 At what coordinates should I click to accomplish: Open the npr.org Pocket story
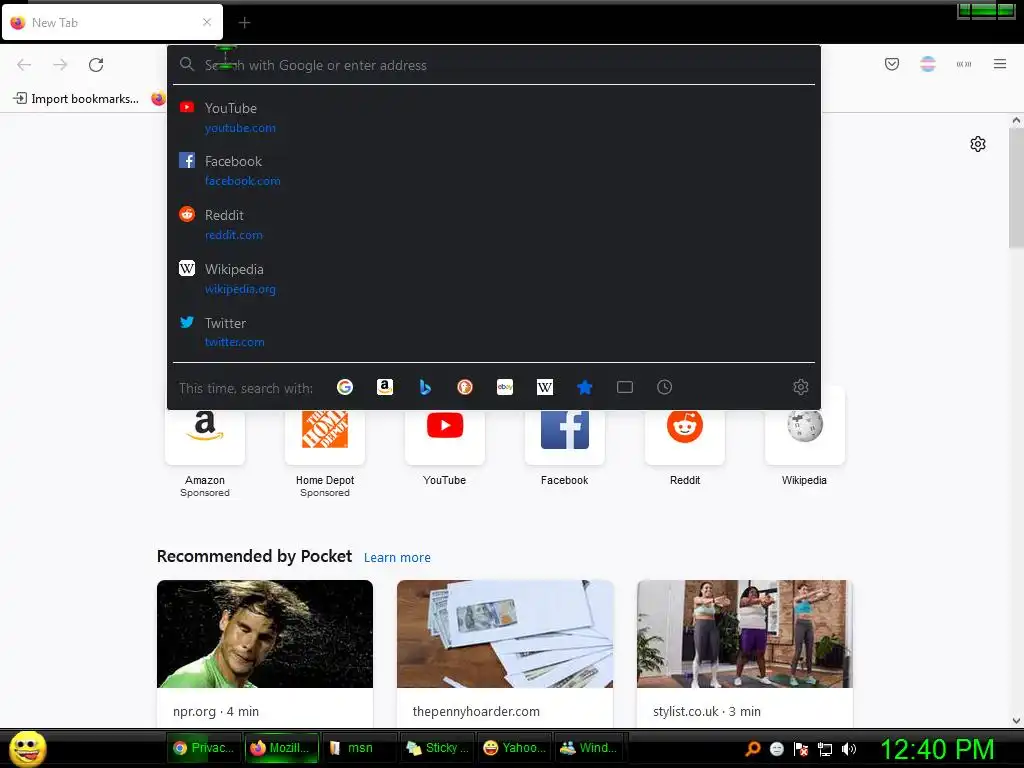(x=264, y=653)
